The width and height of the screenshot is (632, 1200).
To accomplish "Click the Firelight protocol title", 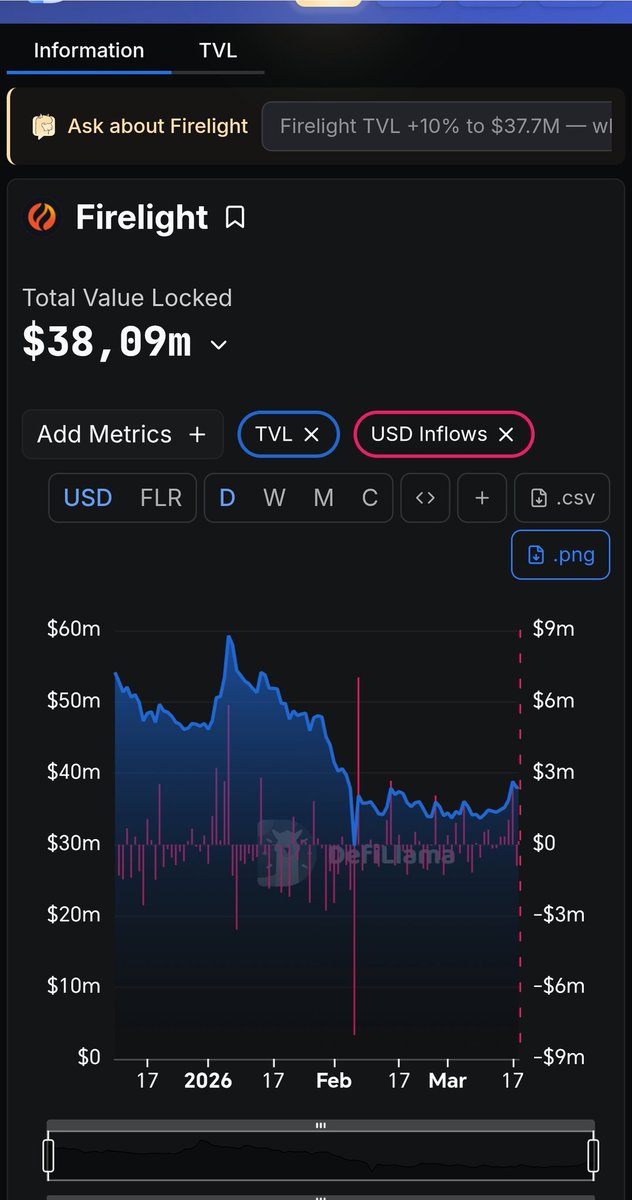I will (x=142, y=217).
